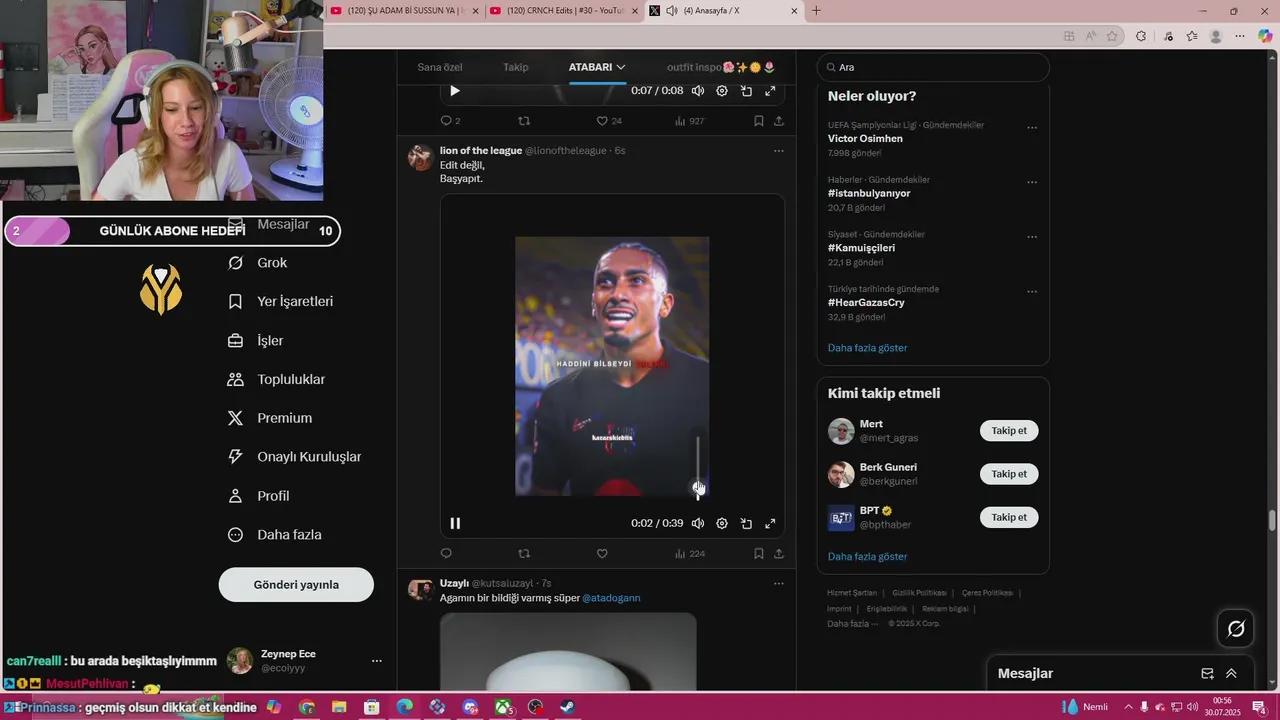Show more trends under Neler oluyor

867,348
